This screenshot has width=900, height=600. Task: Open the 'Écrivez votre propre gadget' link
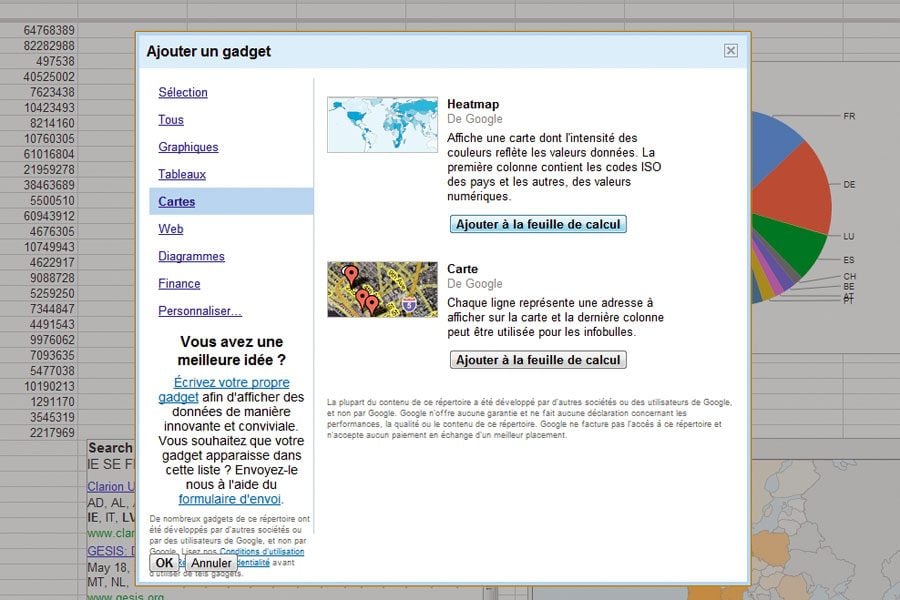231,390
